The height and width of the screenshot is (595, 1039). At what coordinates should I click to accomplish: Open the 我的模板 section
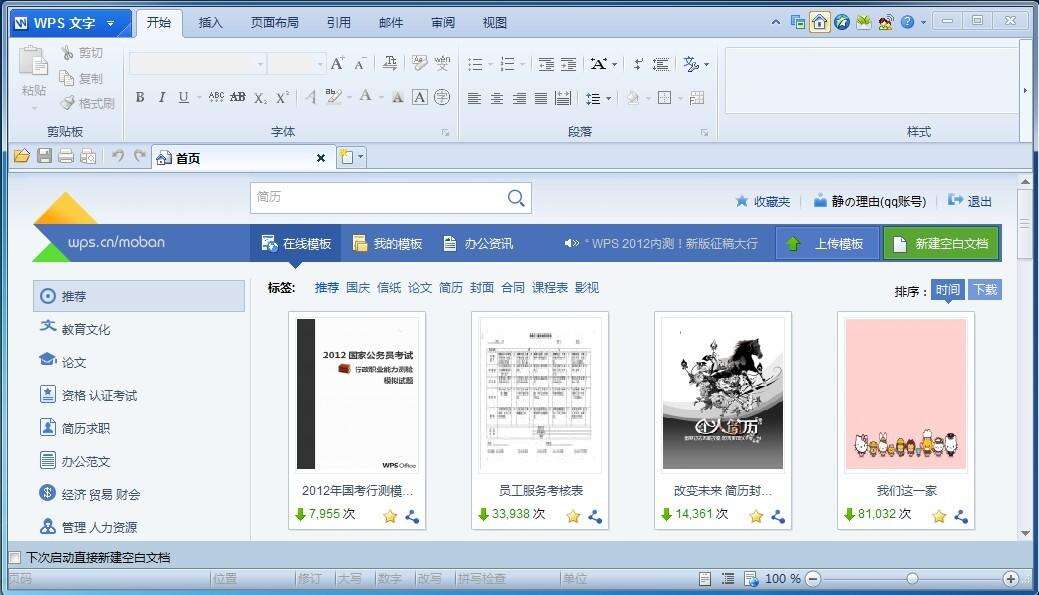[x=388, y=243]
